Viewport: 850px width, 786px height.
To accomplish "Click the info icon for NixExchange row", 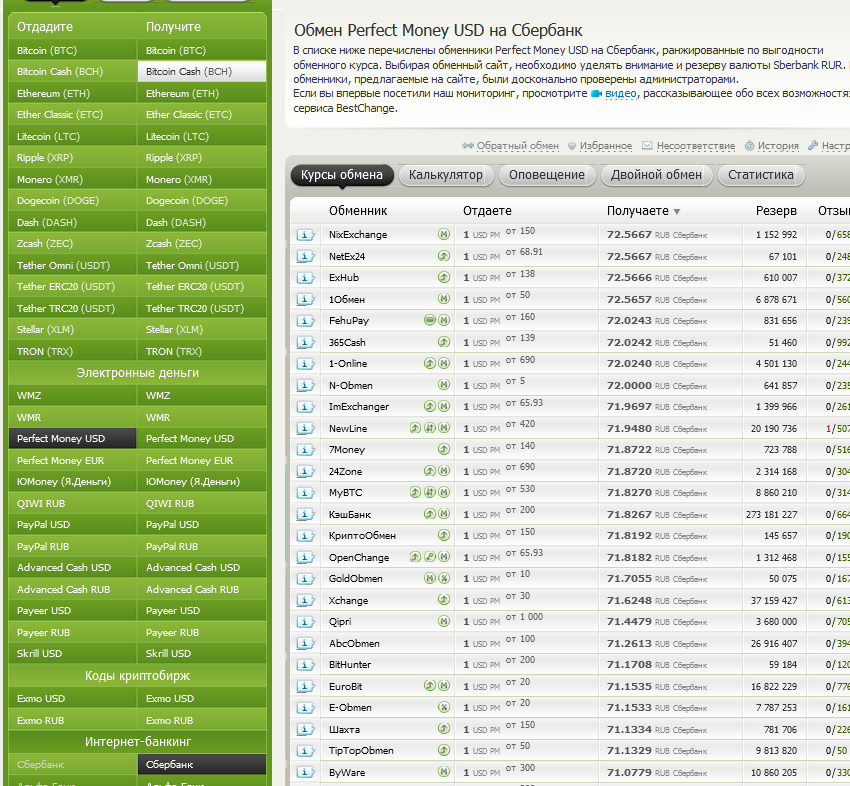I will (305, 235).
